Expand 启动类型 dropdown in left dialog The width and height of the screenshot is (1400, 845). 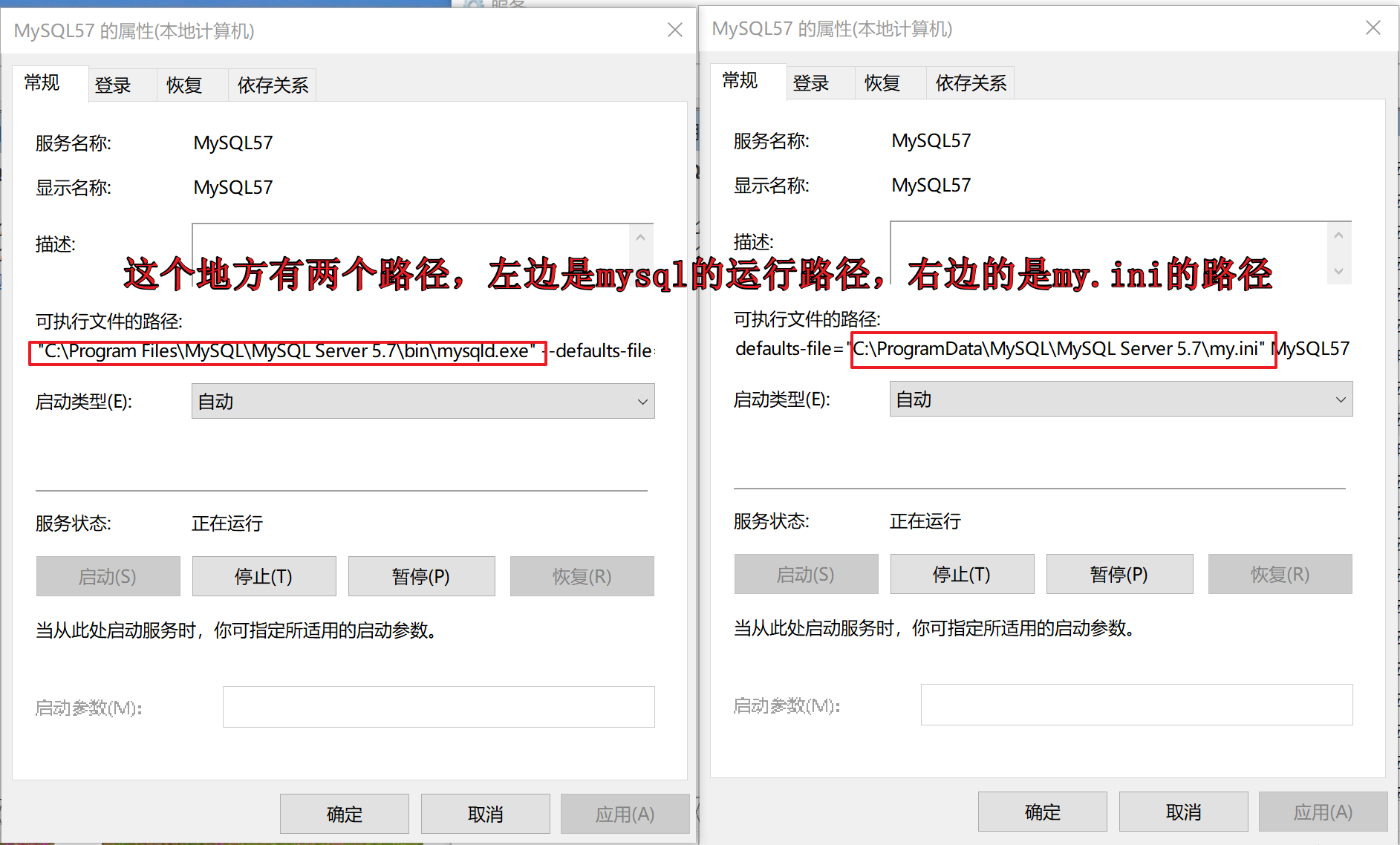click(x=423, y=401)
